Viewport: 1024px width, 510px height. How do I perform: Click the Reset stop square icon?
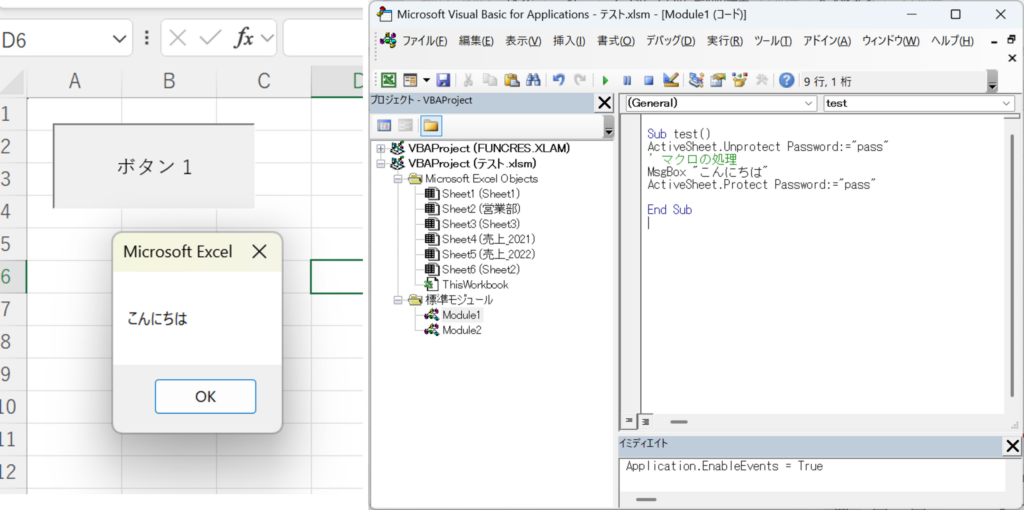click(648, 80)
